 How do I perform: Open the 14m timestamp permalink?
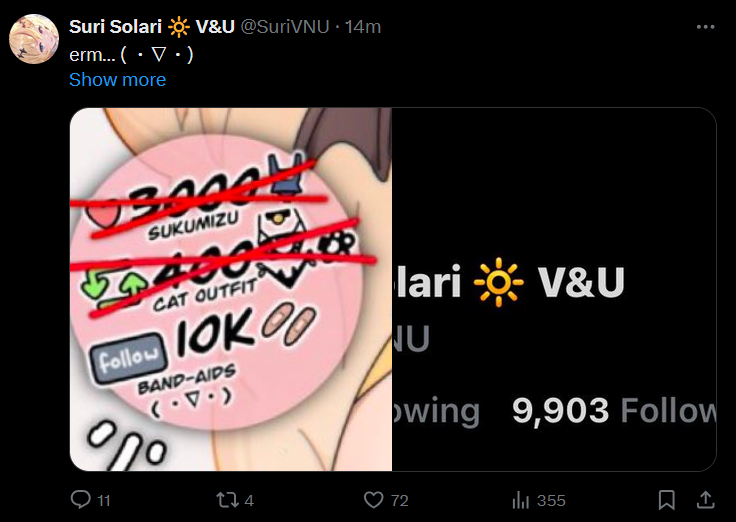(x=362, y=27)
